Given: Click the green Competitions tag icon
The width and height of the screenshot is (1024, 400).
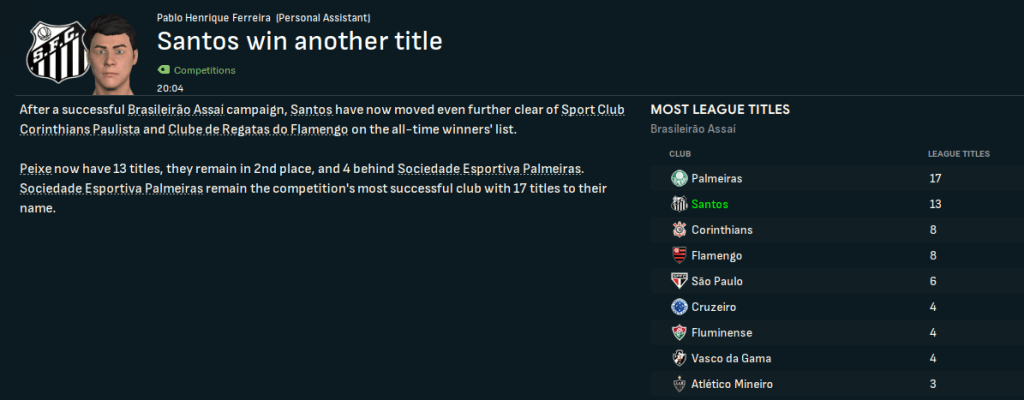Looking at the screenshot, I should point(163,70).
